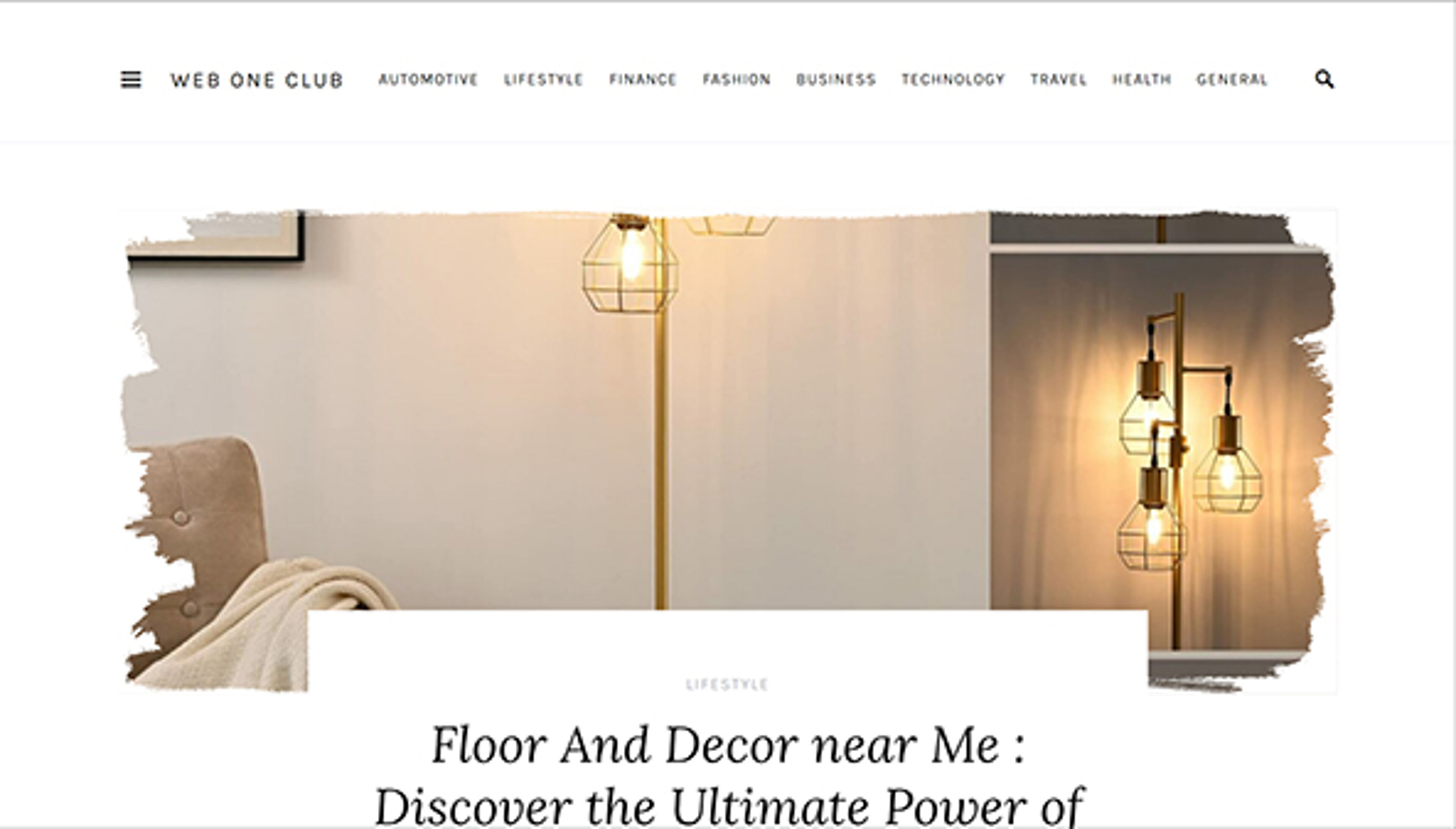Navigate to the Fashion section

(x=737, y=80)
